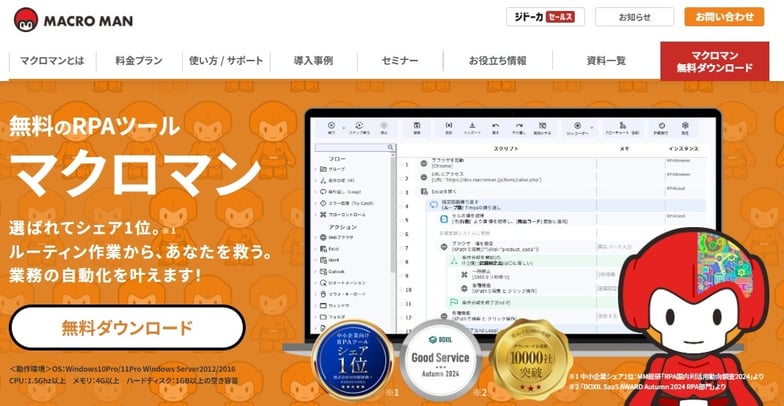Open the お知らせ page

634,17
